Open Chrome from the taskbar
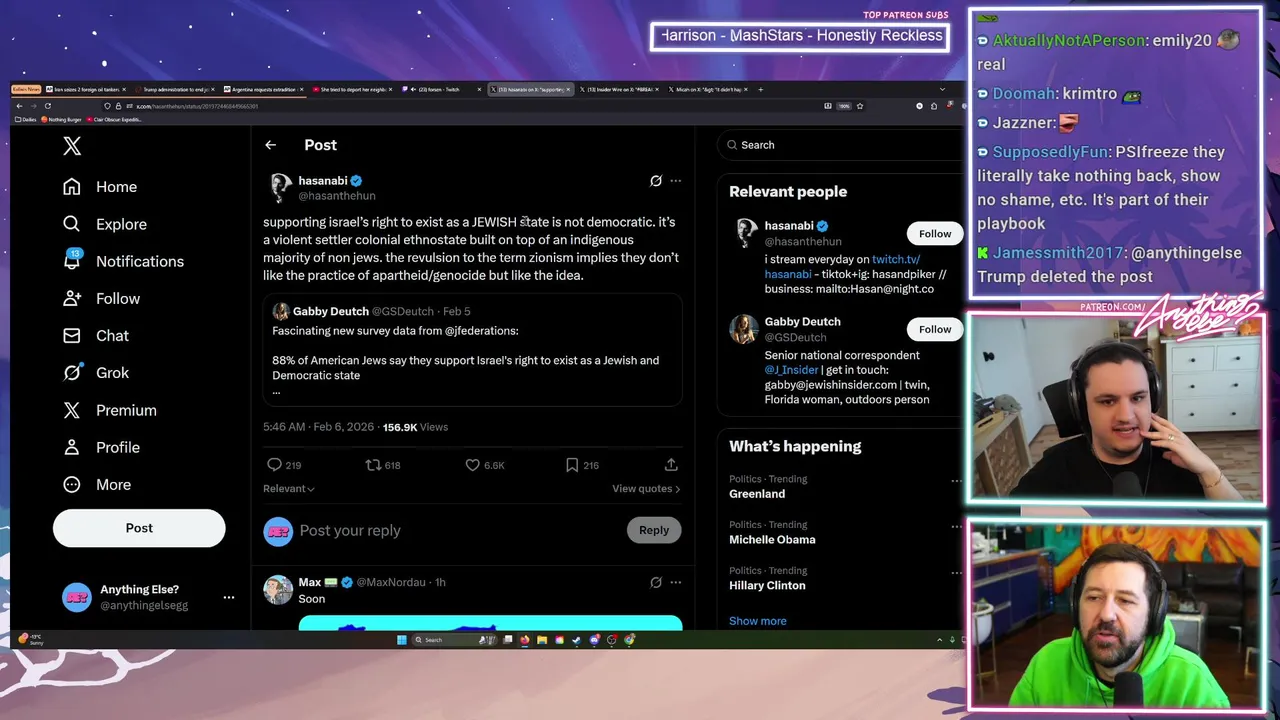 tap(629, 640)
